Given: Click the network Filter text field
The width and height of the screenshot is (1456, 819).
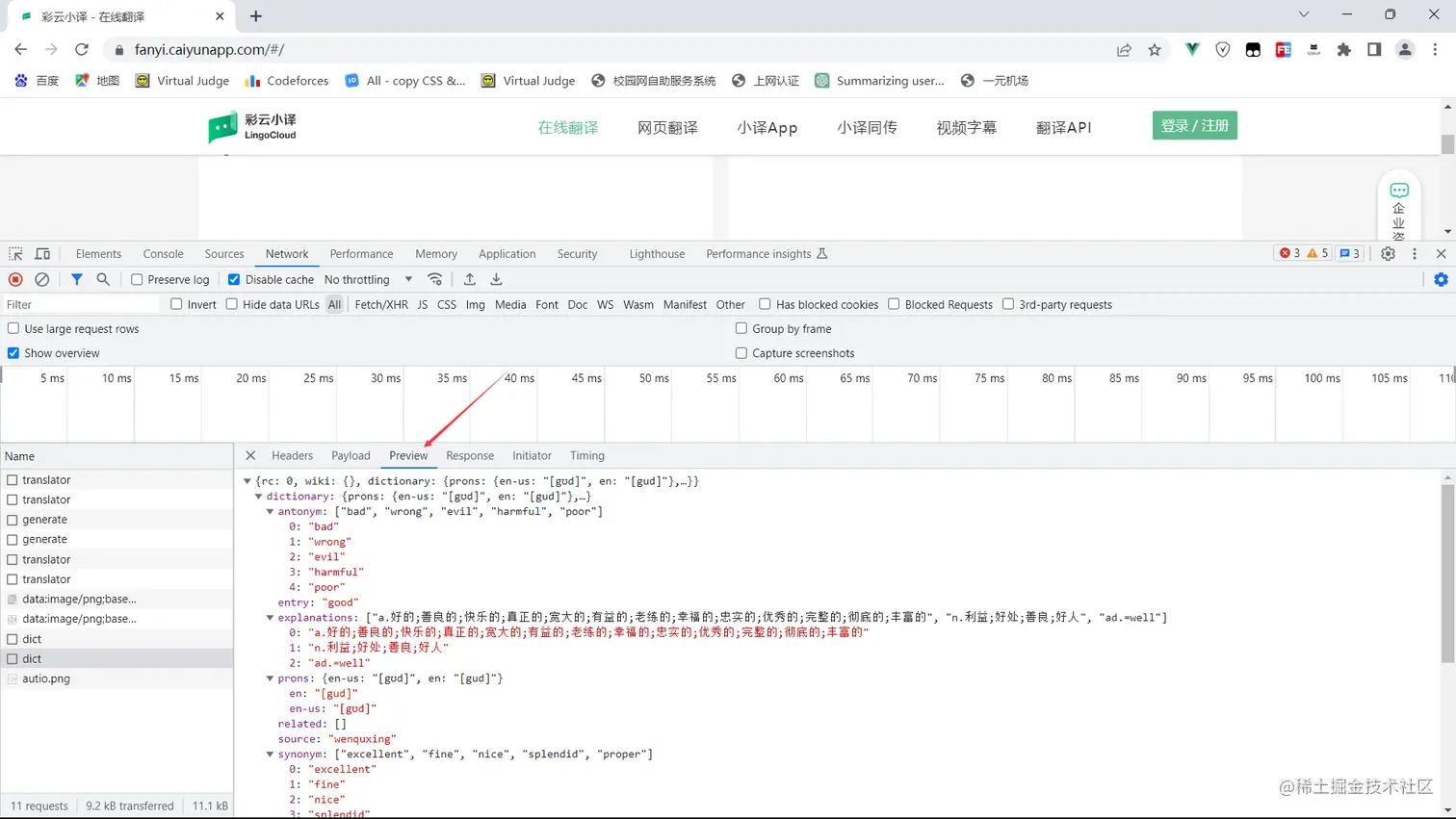Looking at the screenshot, I should point(81,304).
